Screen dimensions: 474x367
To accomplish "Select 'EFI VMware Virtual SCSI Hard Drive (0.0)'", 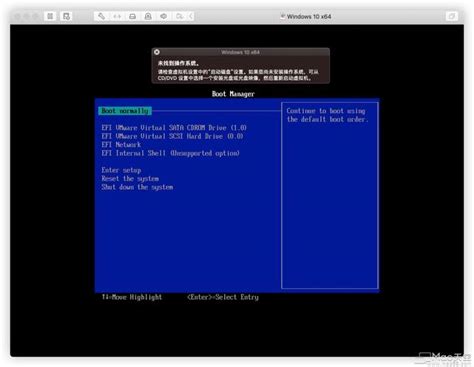I will (x=172, y=136).
